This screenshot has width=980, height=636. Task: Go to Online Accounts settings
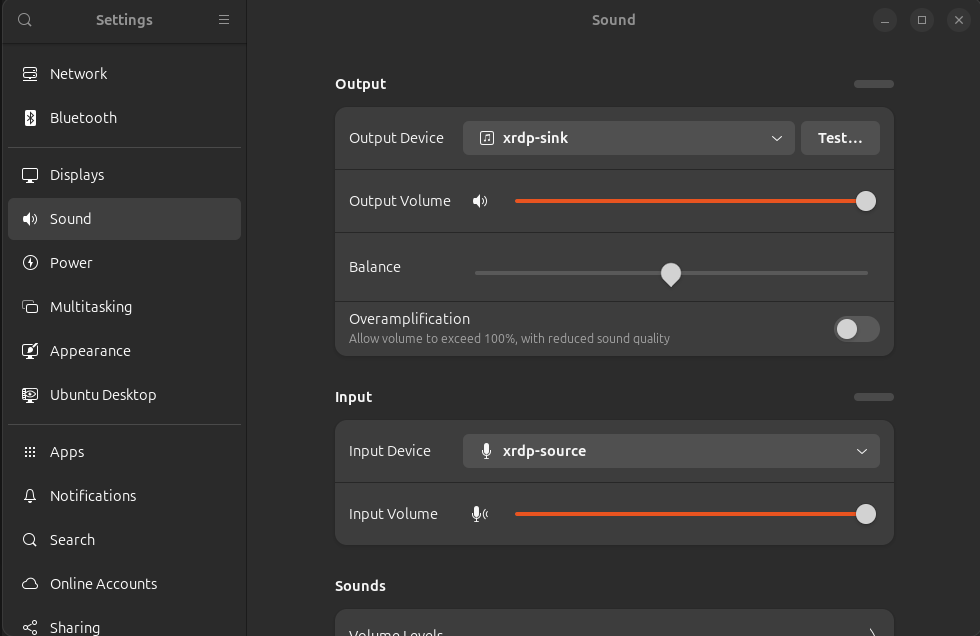click(x=124, y=584)
